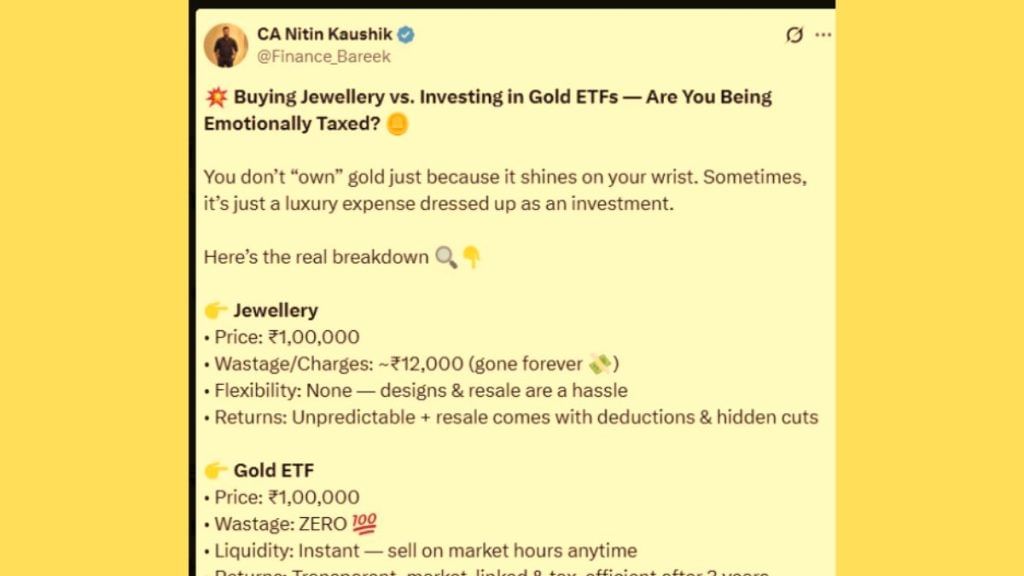Click the red 100 emoji

tap(364, 524)
